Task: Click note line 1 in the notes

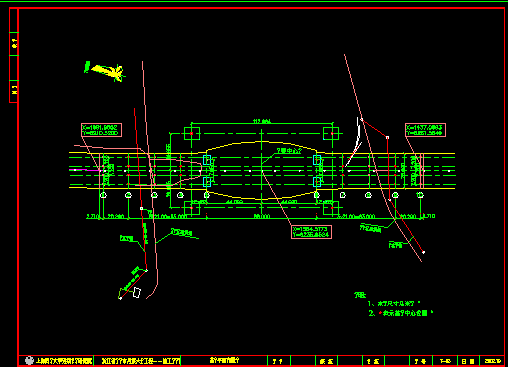Action: (394, 304)
